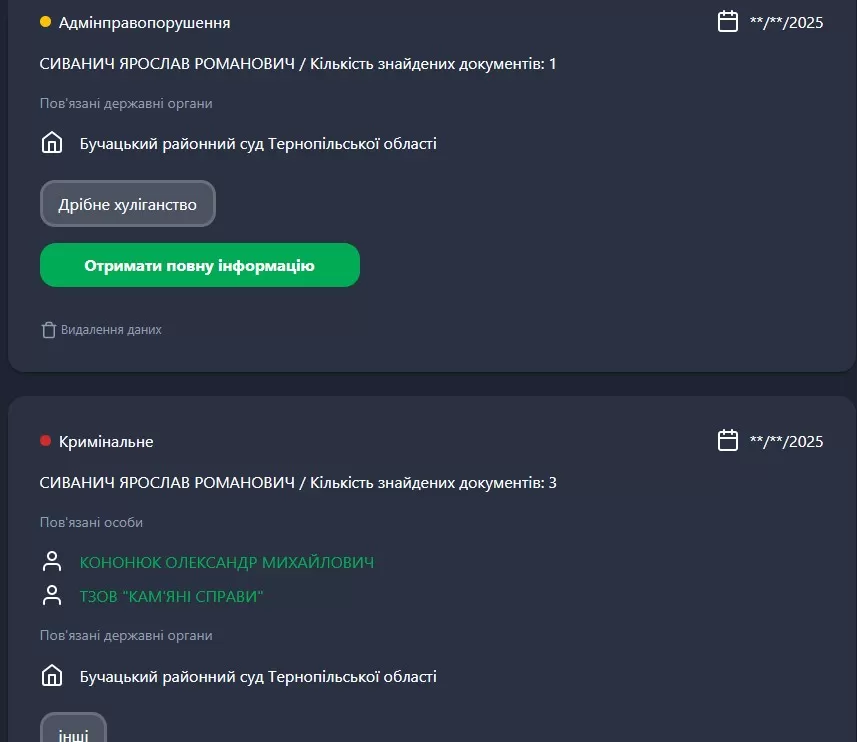Click the court name in the Кримінальне card

click(258, 676)
